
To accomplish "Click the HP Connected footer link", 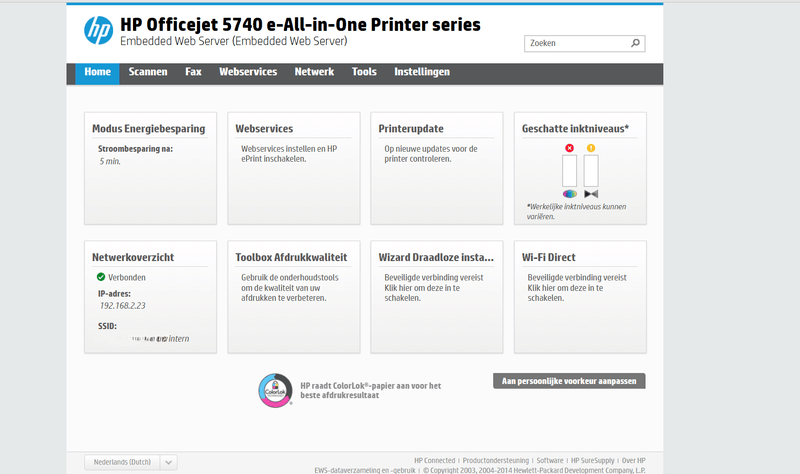I will point(435,460).
